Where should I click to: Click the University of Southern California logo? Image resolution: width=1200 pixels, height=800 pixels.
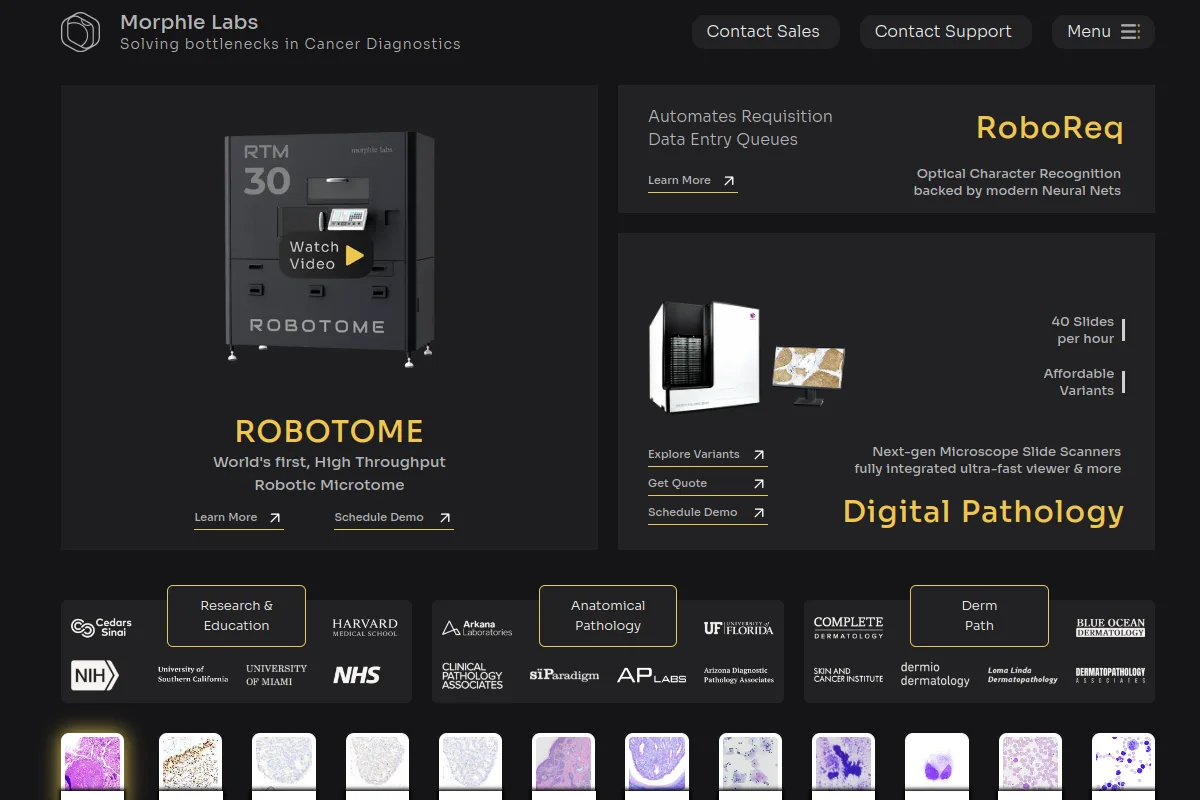click(193, 675)
